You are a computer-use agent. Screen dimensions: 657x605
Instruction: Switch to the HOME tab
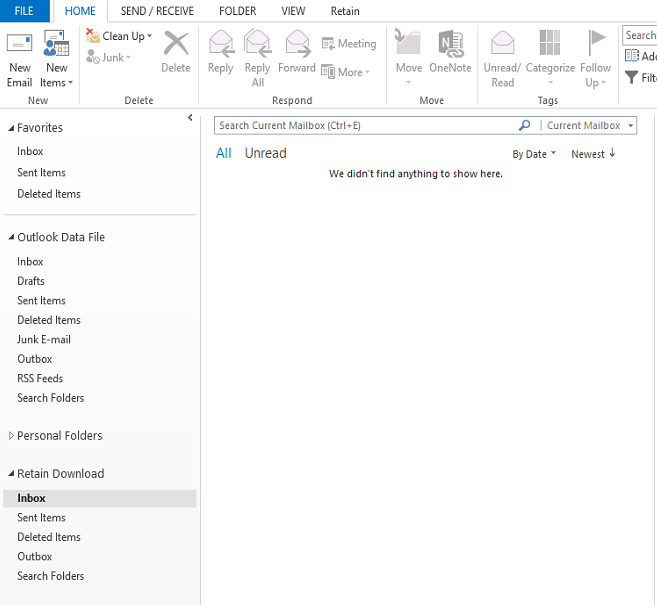pyautogui.click(x=80, y=11)
